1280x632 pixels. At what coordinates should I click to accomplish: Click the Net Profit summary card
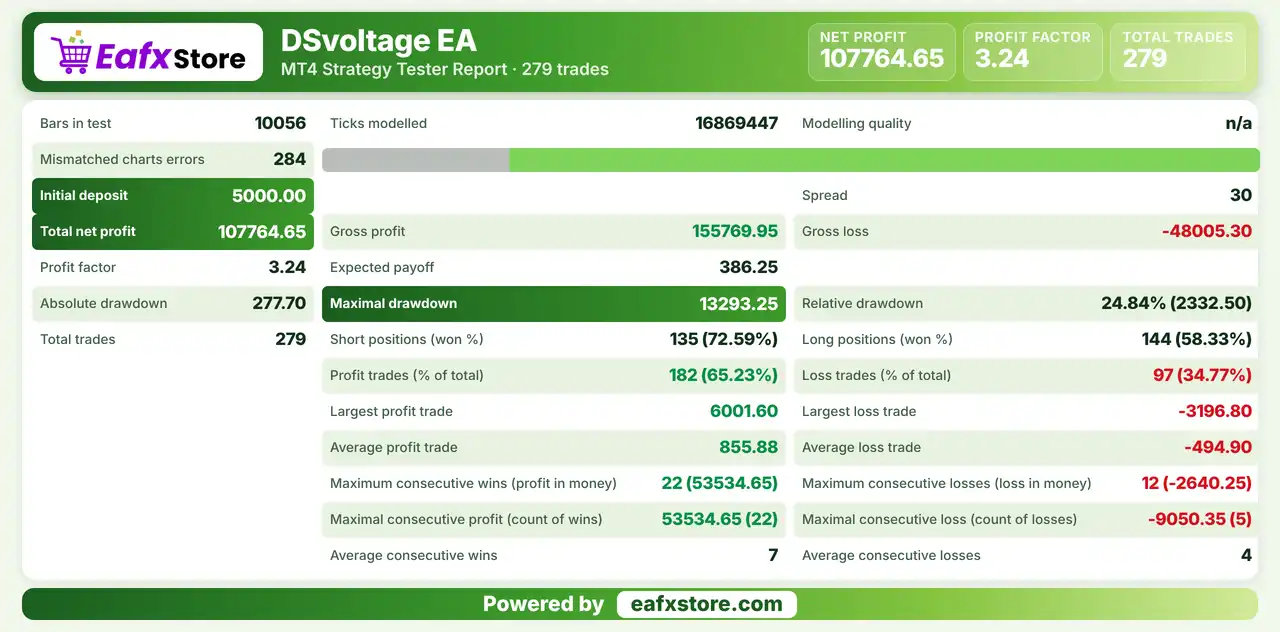(x=881, y=52)
